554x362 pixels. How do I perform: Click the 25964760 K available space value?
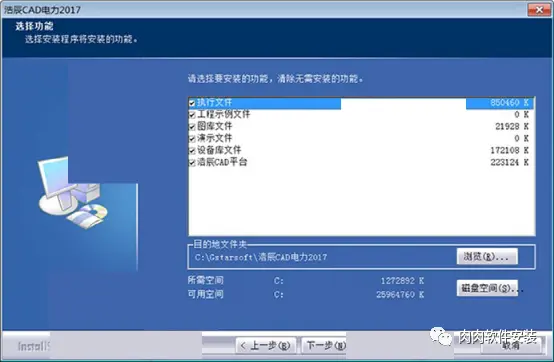click(400, 295)
